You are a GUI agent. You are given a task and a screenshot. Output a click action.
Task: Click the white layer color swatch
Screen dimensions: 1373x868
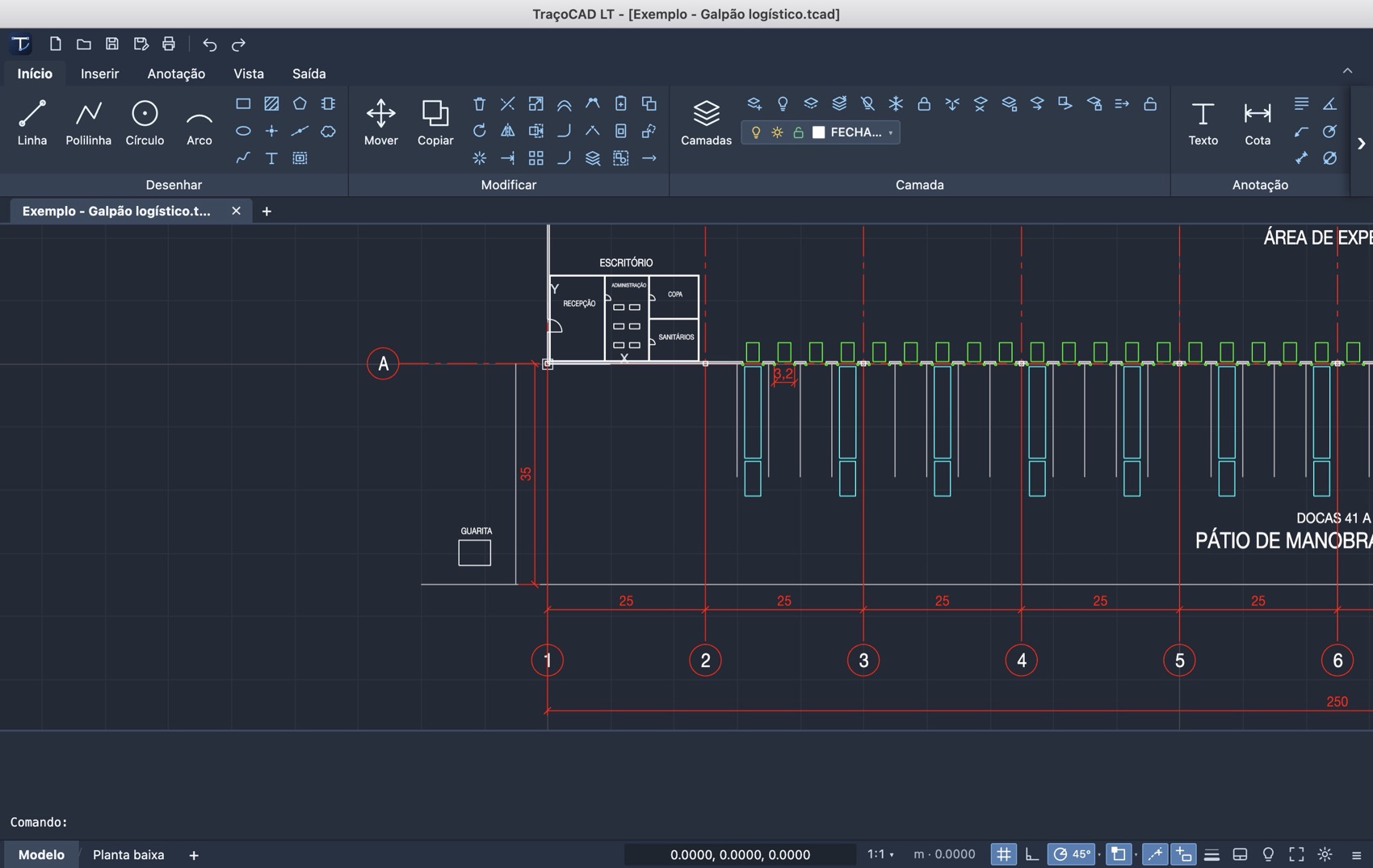pos(818,132)
